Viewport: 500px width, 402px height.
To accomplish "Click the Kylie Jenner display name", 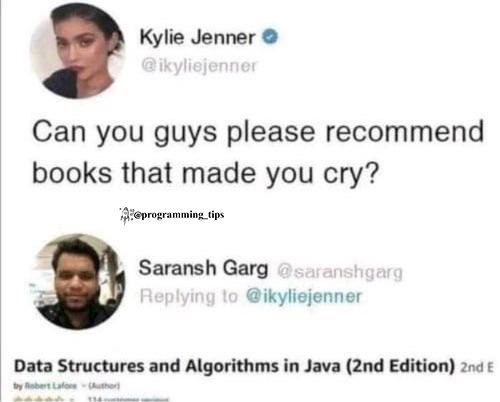I will 198,37.
